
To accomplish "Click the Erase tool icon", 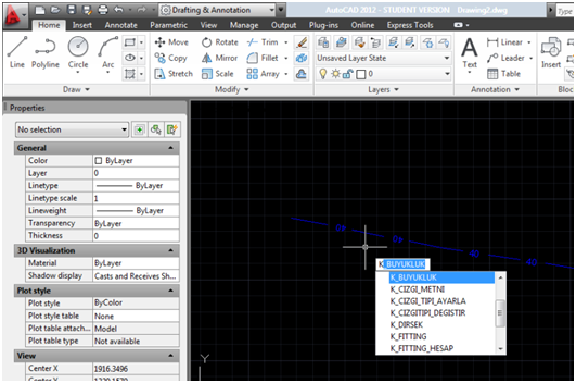I will point(301,42).
